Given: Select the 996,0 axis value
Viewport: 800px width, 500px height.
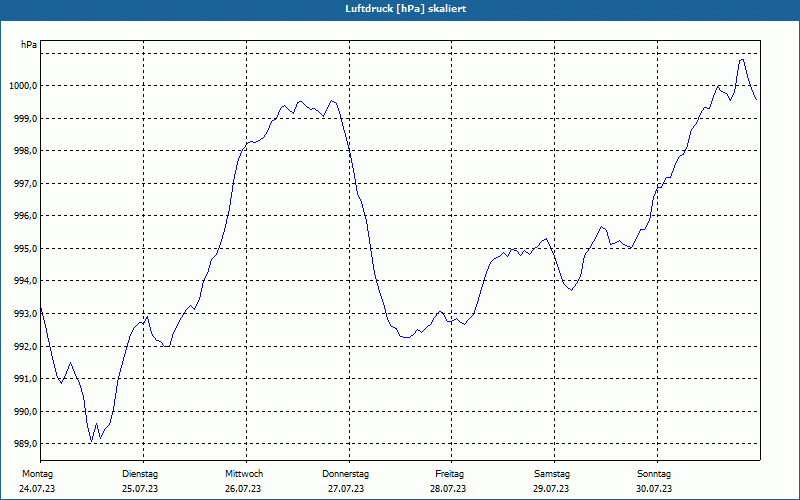Looking at the screenshot, I should [26, 216].
